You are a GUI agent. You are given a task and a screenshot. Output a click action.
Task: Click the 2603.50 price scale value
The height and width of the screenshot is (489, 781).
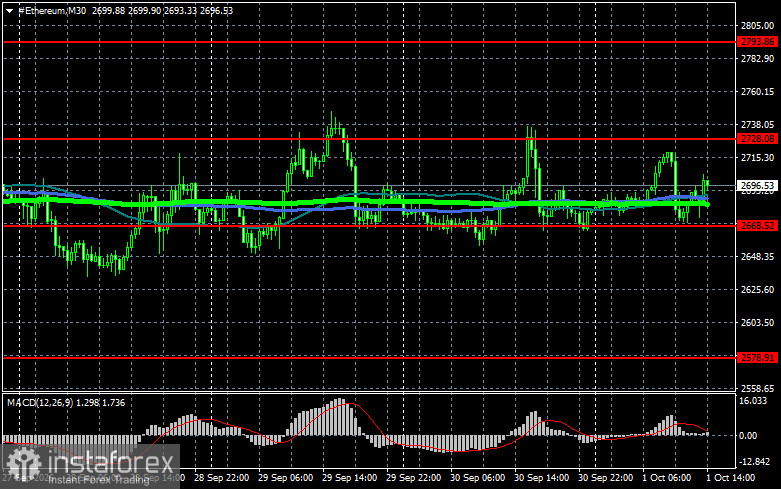[x=758, y=323]
